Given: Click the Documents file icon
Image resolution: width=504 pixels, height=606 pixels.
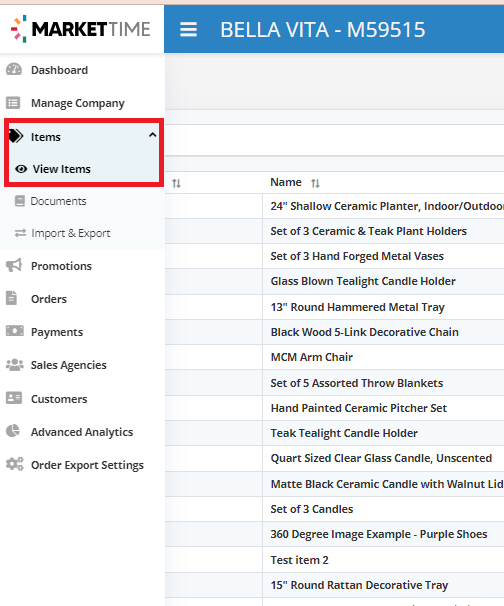Looking at the screenshot, I should (19, 201).
